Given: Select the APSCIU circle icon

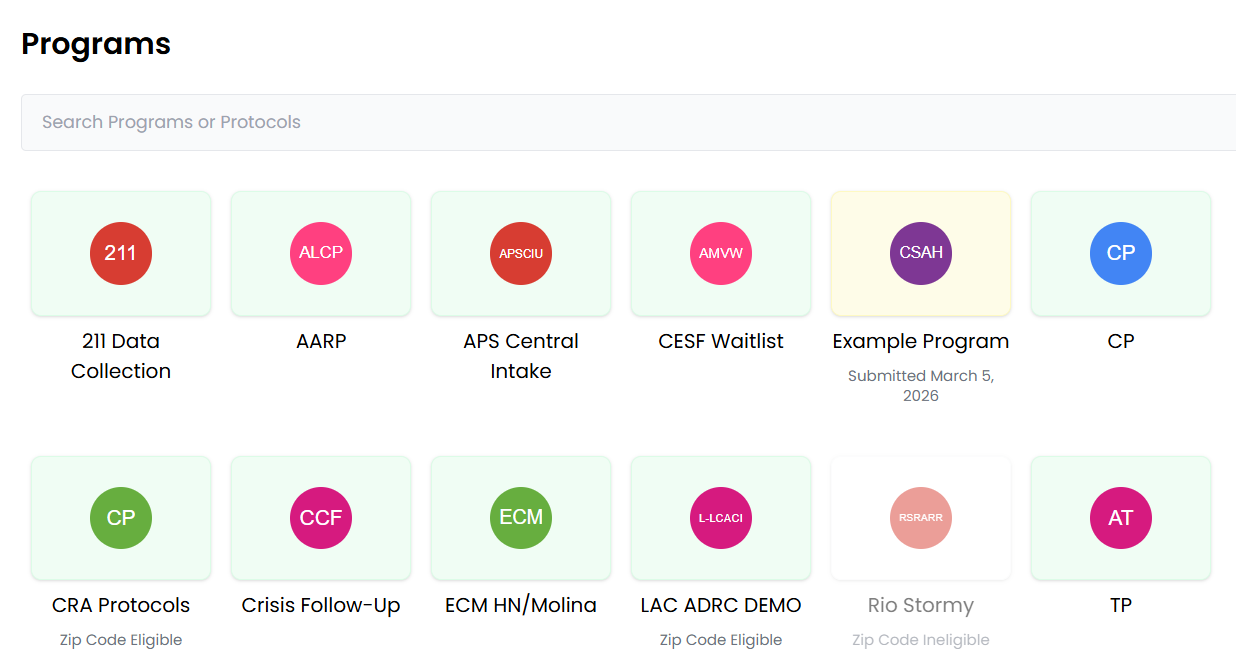Looking at the screenshot, I should click(x=521, y=253).
